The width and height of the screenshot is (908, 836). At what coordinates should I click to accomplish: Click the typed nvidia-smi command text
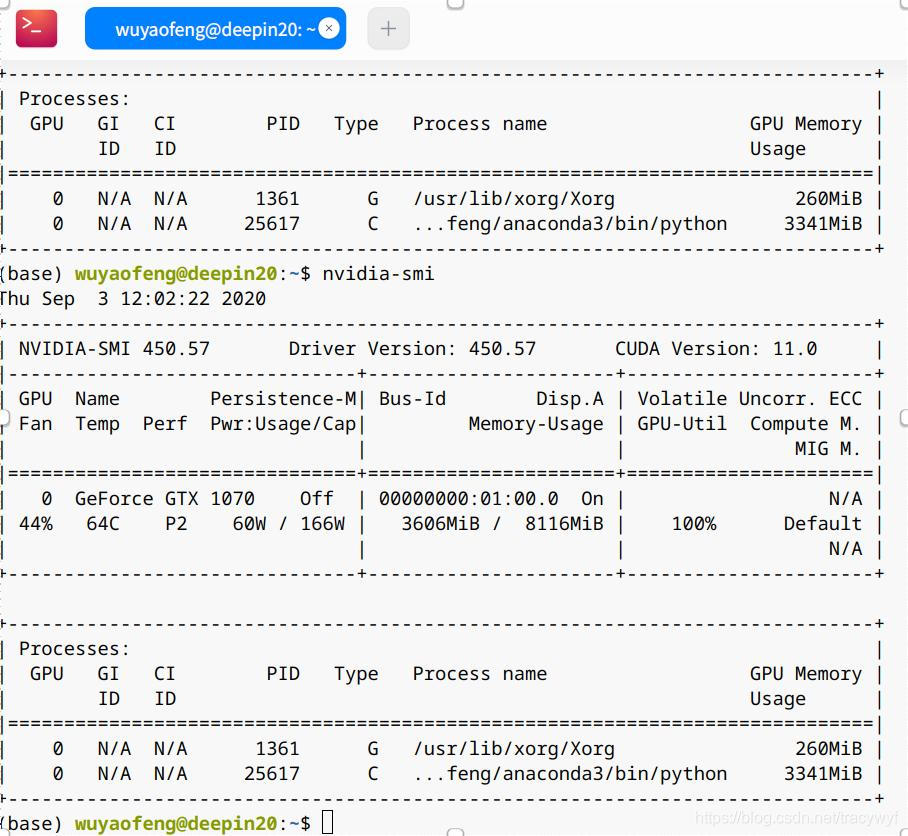pyautogui.click(x=378, y=273)
